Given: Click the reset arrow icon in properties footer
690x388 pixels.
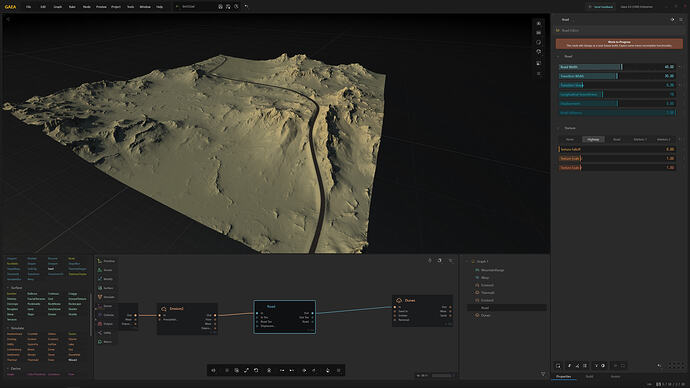Looking at the screenshot, I should point(659,366).
